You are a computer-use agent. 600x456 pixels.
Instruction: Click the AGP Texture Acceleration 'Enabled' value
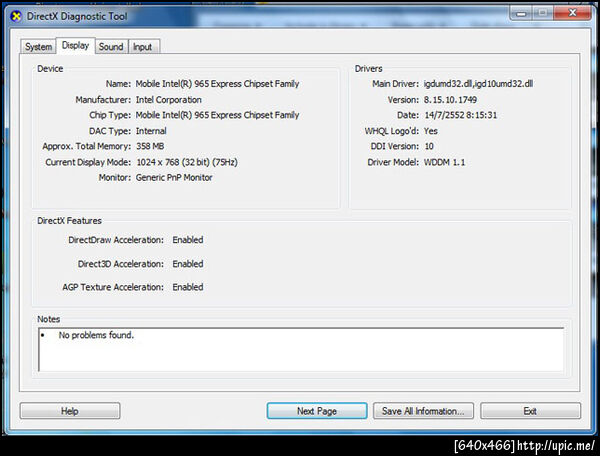point(188,287)
